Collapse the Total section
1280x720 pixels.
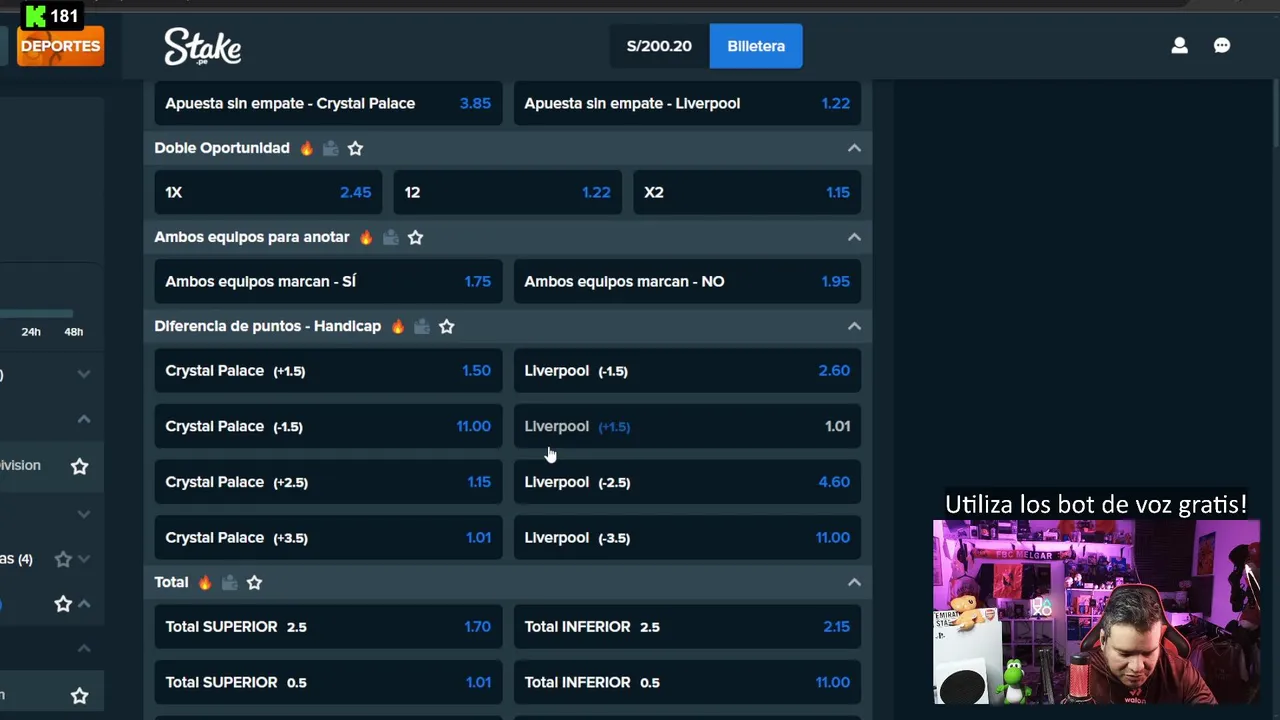tap(854, 582)
